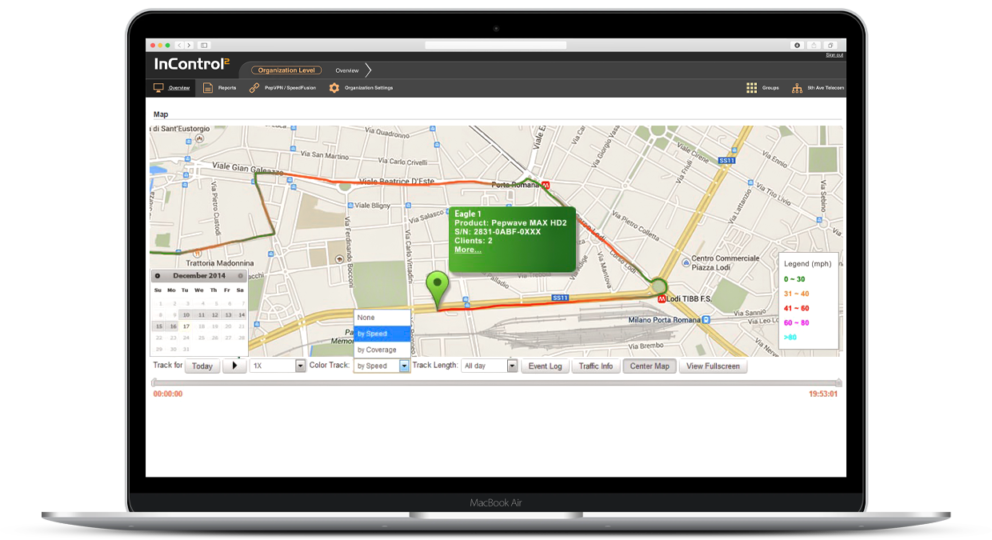
Task: Click the red 41 ~ 60 legend entry
Action: point(796,308)
